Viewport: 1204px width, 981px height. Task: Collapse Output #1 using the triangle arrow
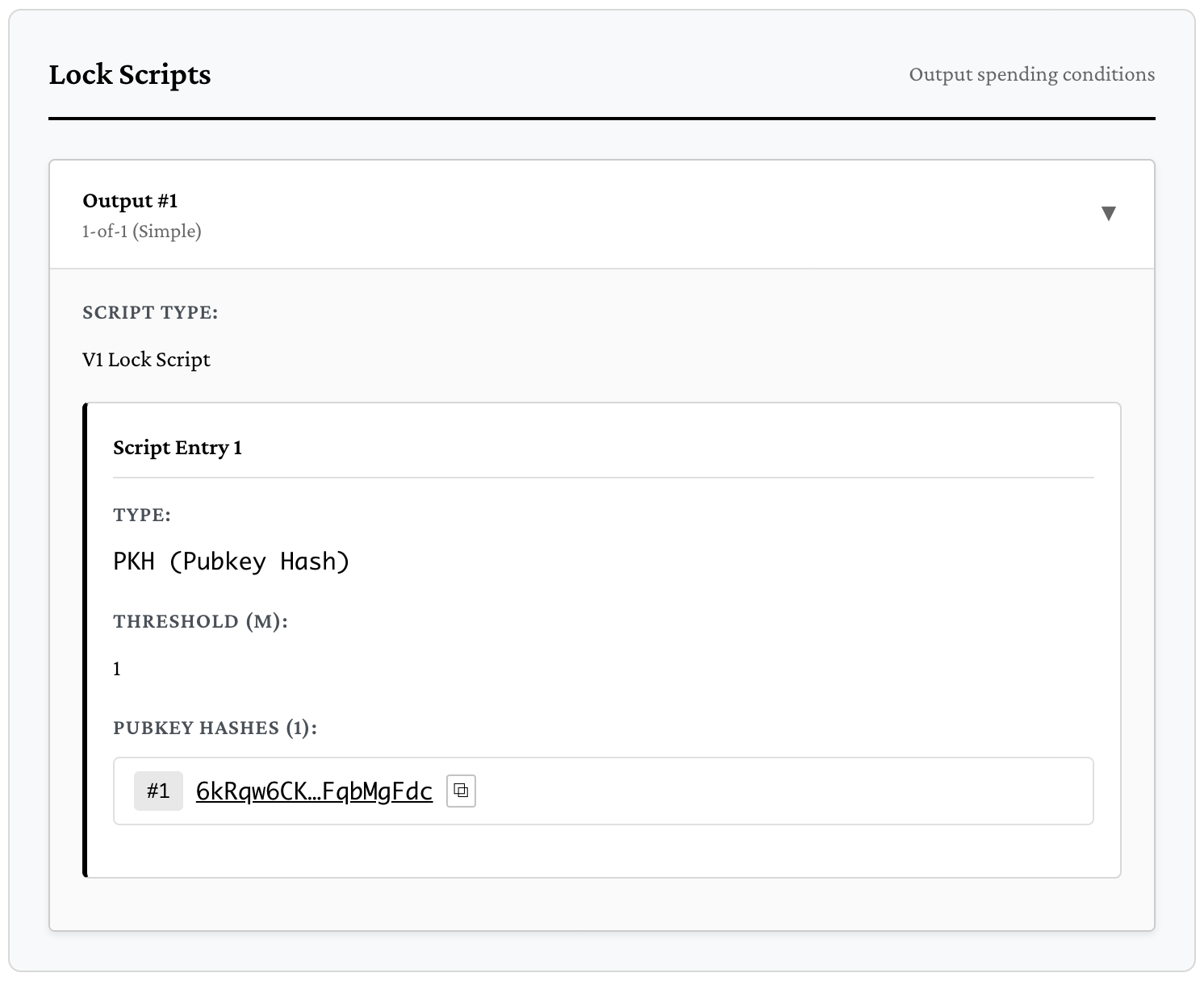[1108, 214]
